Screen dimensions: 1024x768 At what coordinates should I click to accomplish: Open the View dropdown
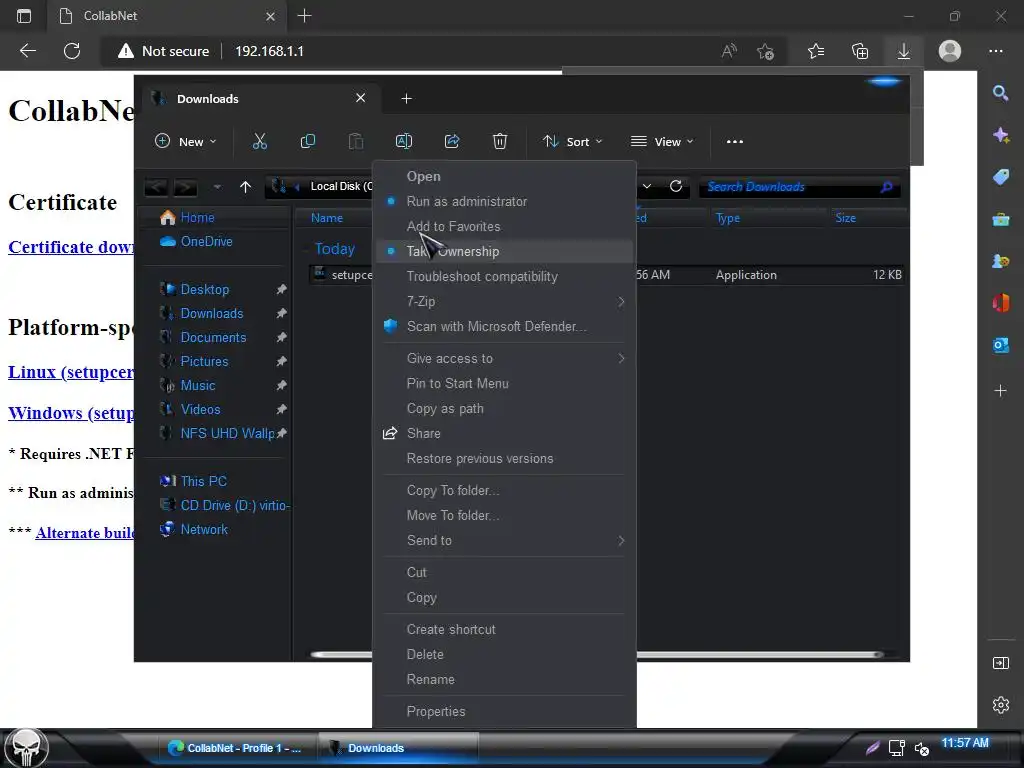[662, 142]
